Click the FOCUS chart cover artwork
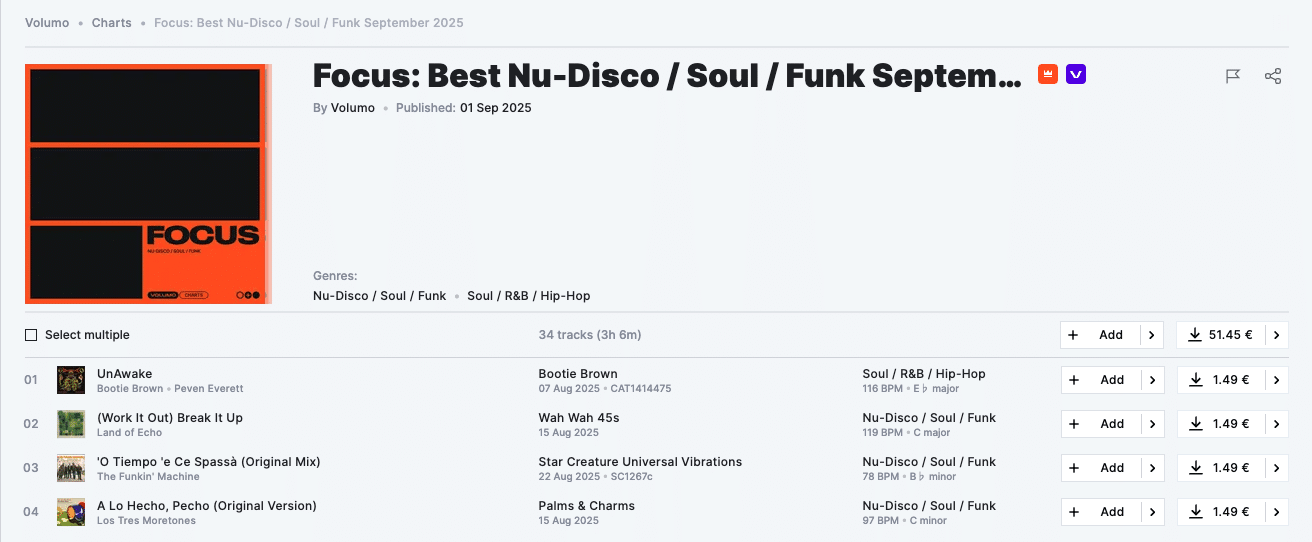This screenshot has height=542, width=1312. [x=147, y=184]
